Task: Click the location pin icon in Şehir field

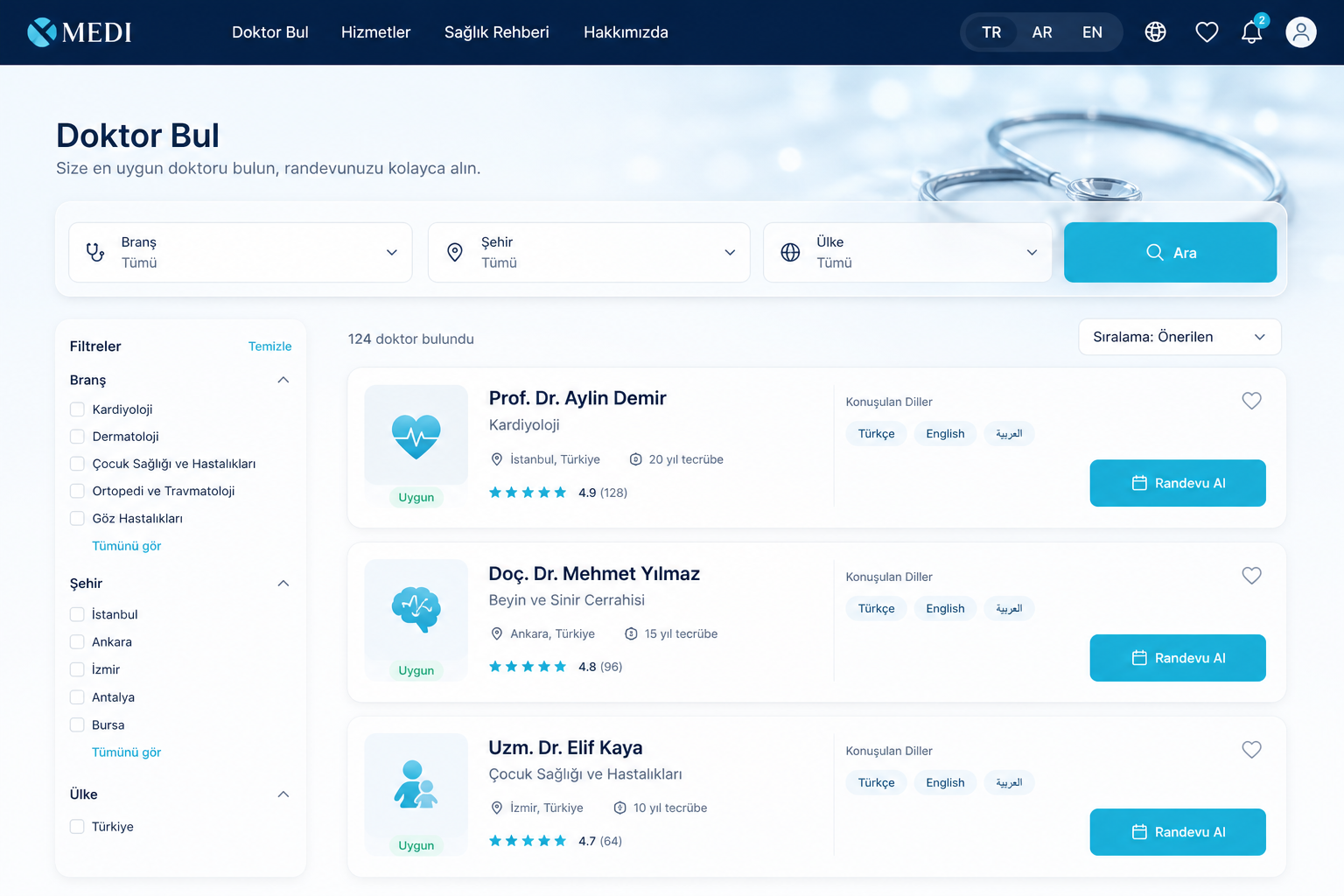Action: (x=455, y=253)
